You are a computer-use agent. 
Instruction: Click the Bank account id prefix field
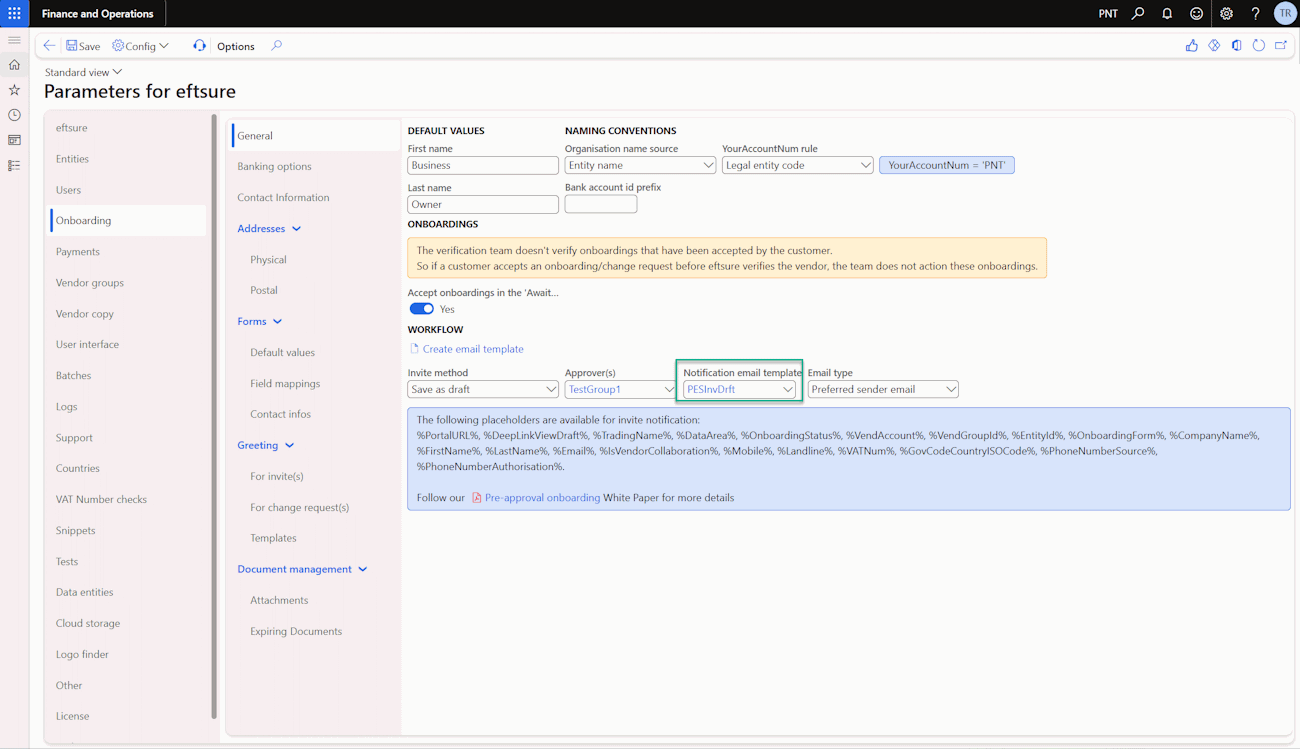(x=601, y=204)
